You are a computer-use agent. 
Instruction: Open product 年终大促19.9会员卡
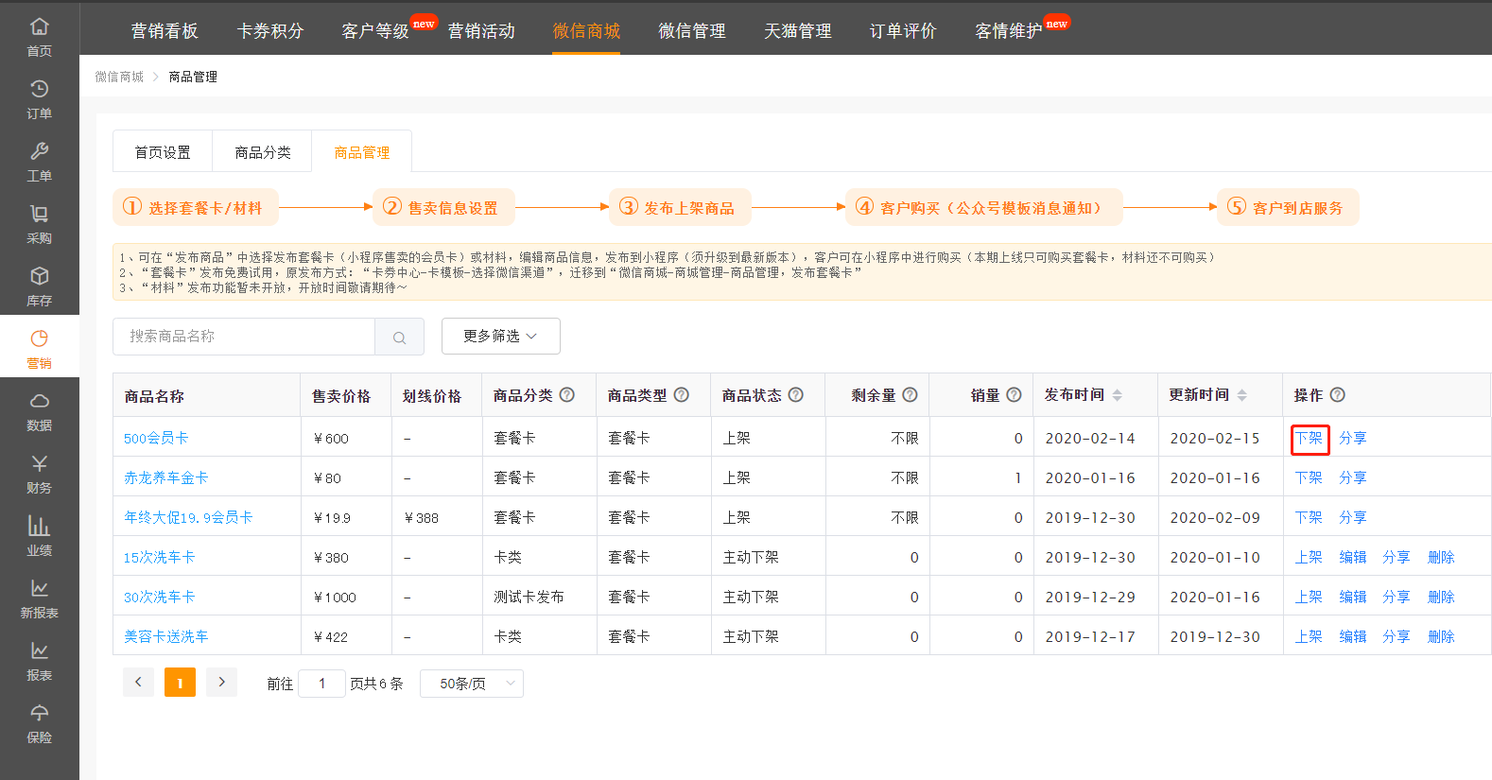tap(188, 517)
